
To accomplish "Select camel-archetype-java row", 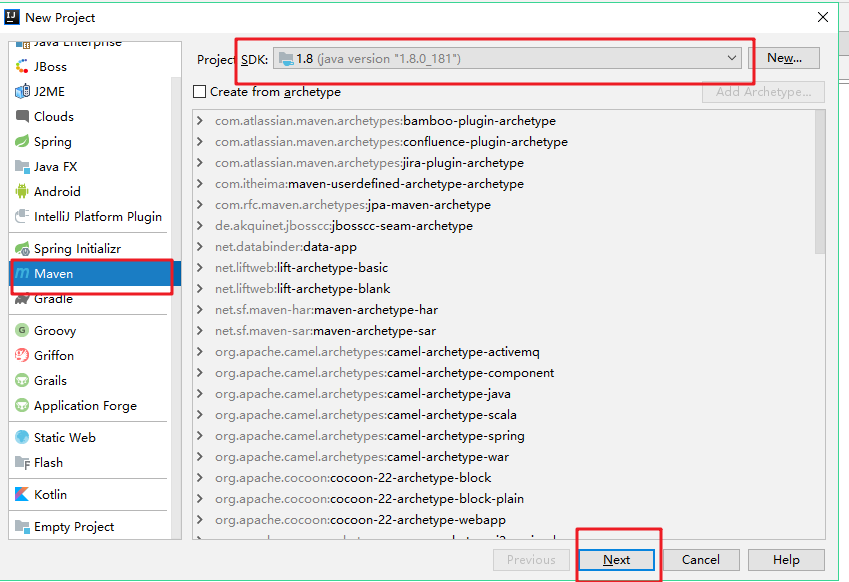I will (504, 394).
